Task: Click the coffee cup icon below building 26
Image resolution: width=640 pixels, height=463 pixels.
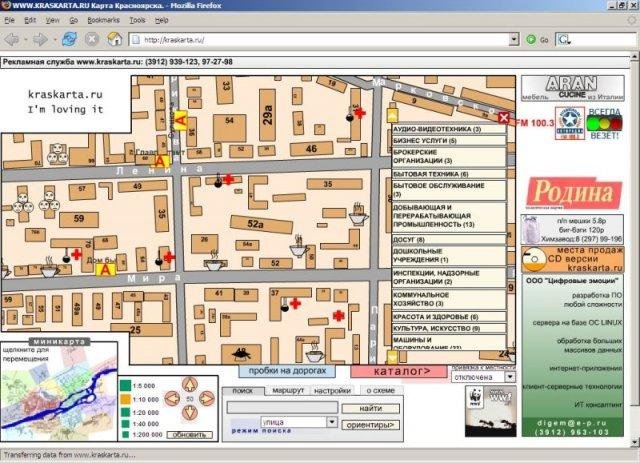Action: [214, 261]
